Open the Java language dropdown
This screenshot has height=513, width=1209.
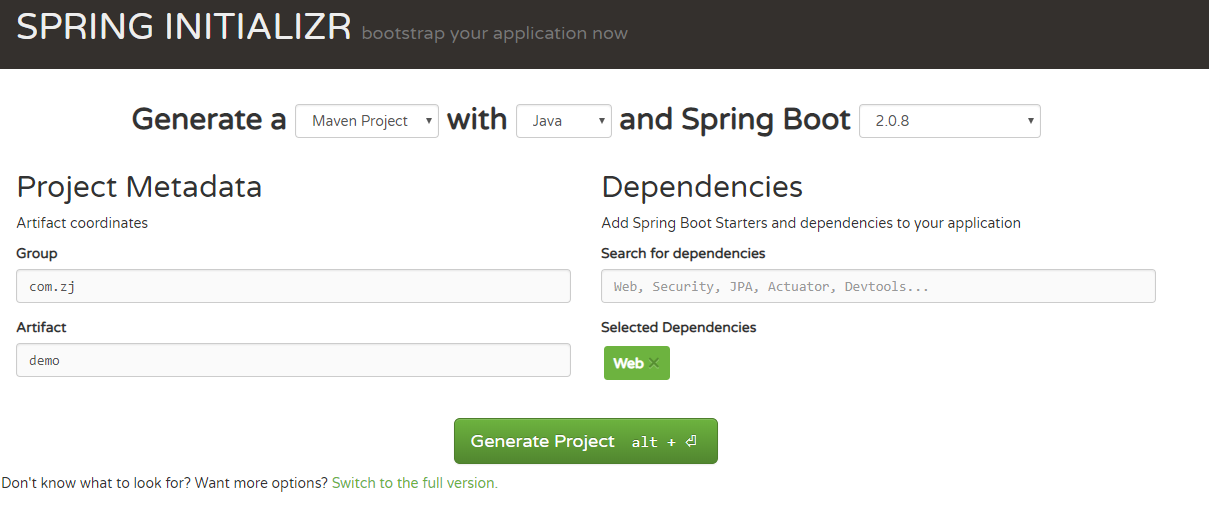(564, 121)
